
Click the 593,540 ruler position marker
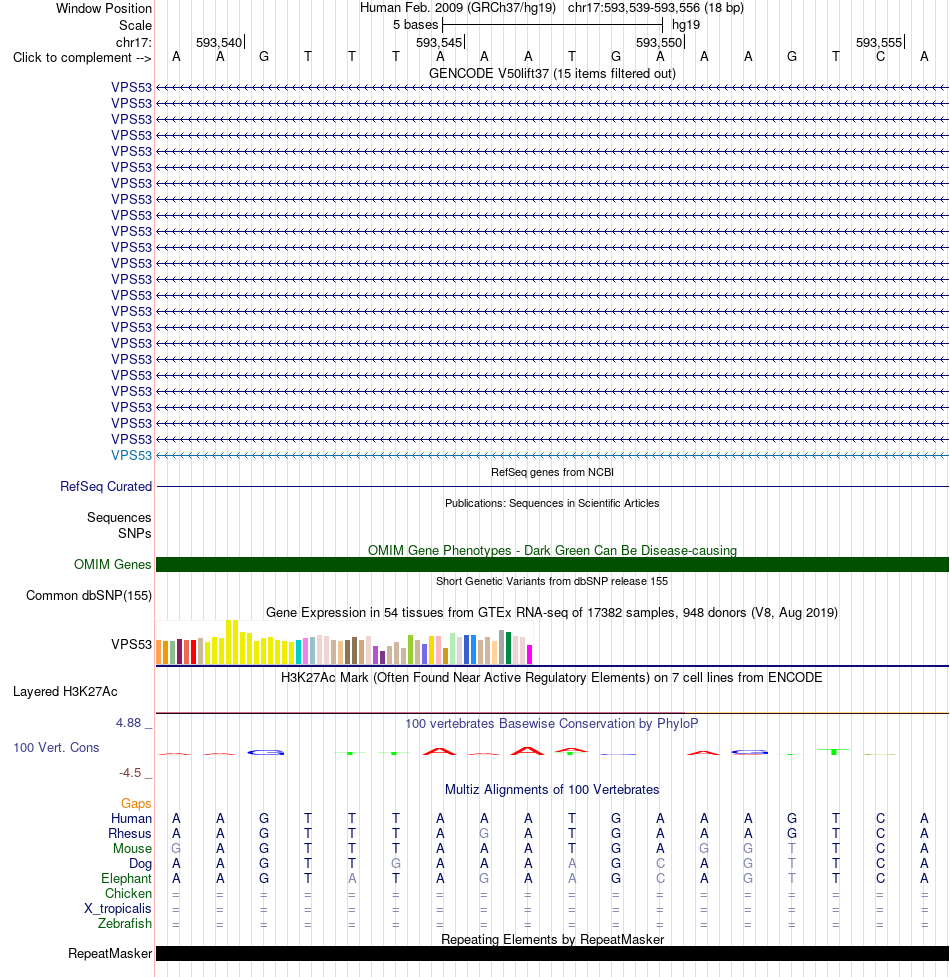tap(219, 42)
